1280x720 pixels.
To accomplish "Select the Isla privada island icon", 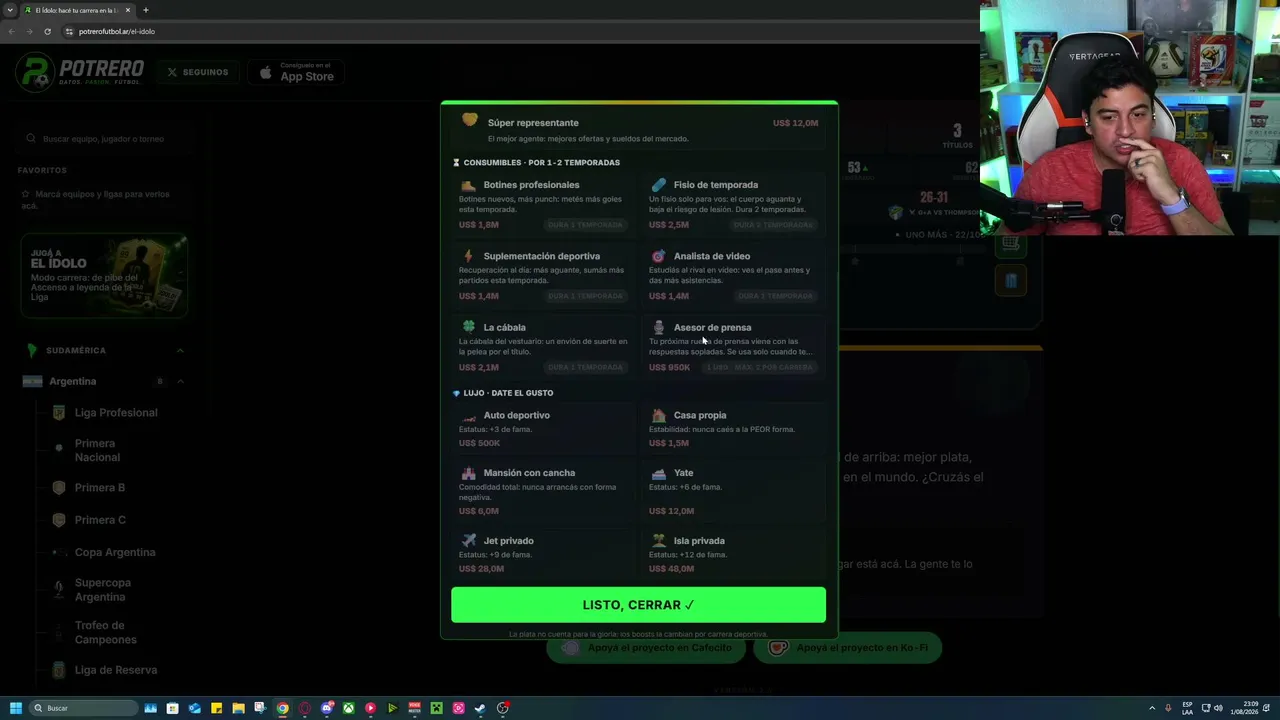I will (x=658, y=541).
